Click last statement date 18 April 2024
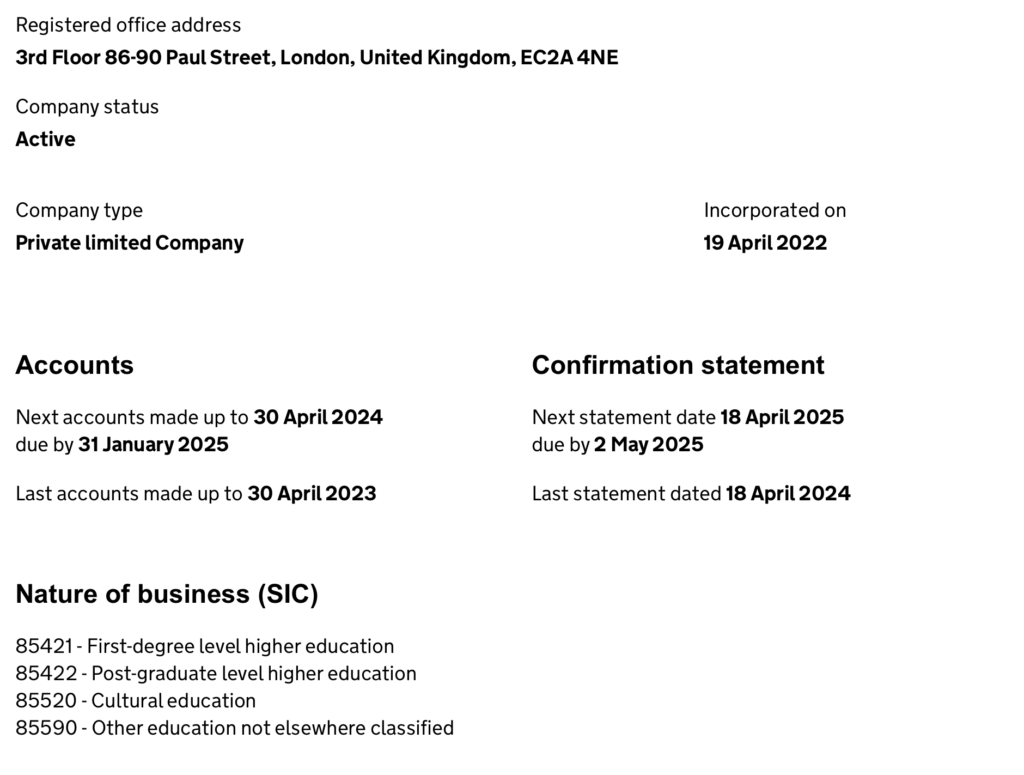This screenshot has height=775, width=1024. [788, 494]
